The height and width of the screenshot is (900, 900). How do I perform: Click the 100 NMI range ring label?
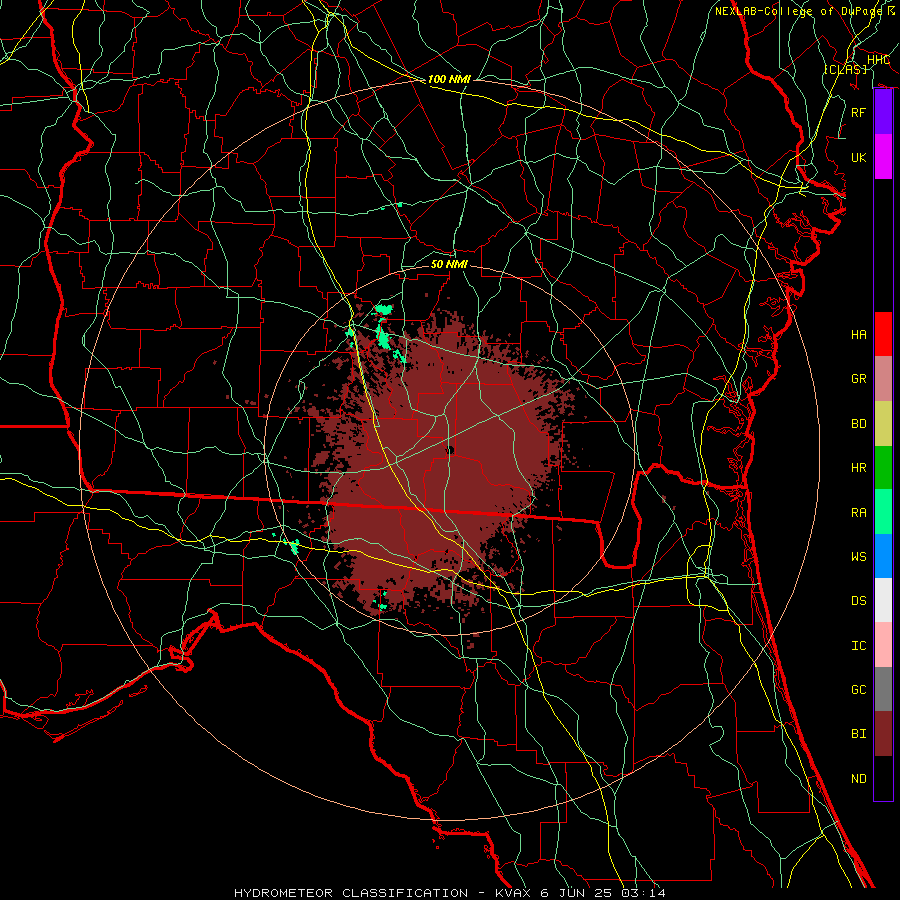click(x=449, y=79)
